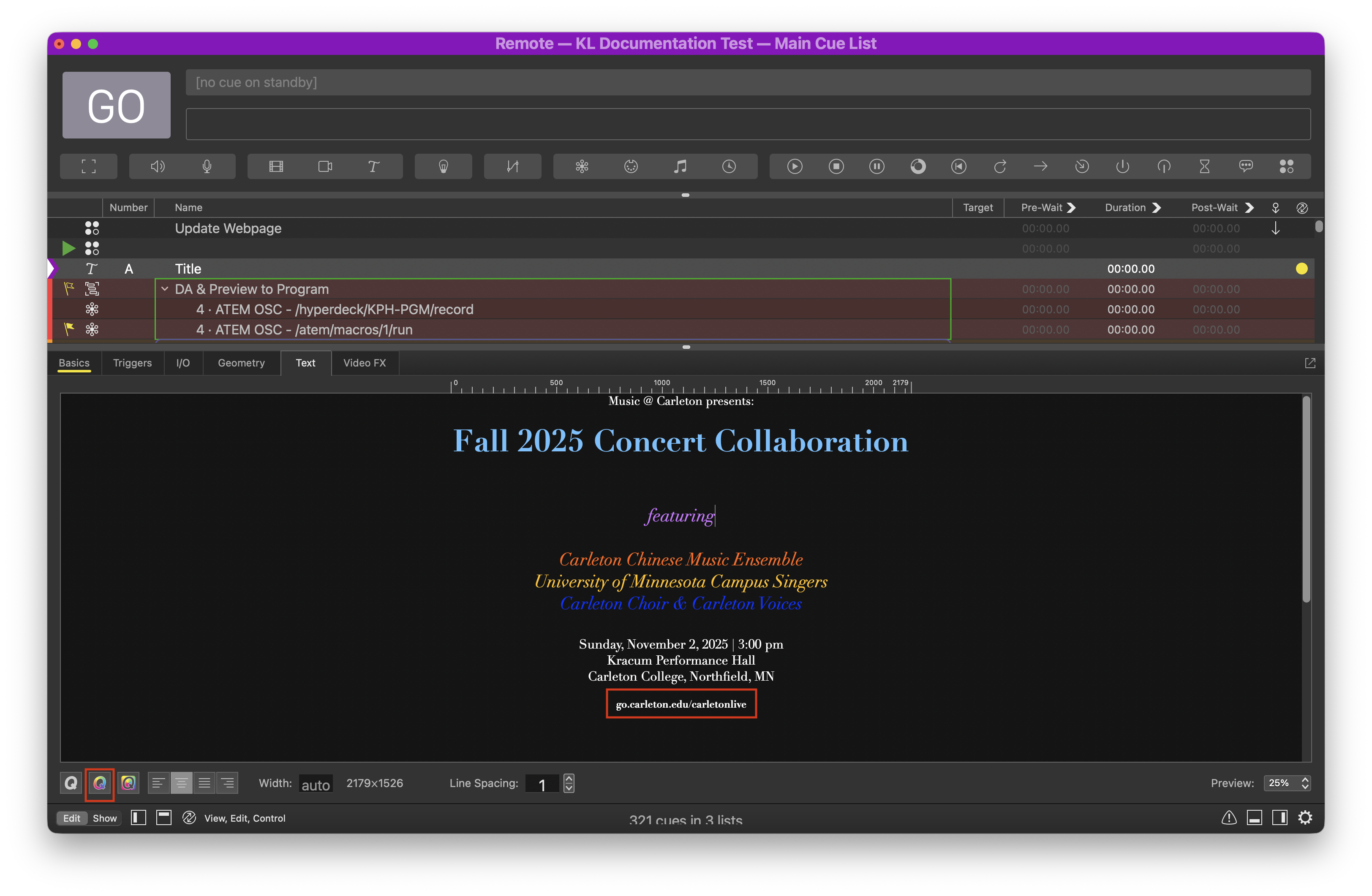Viewport: 1372px width, 896px height.
Task: Expand the Pre-Wait column chevron
Action: pyautogui.click(x=1071, y=207)
